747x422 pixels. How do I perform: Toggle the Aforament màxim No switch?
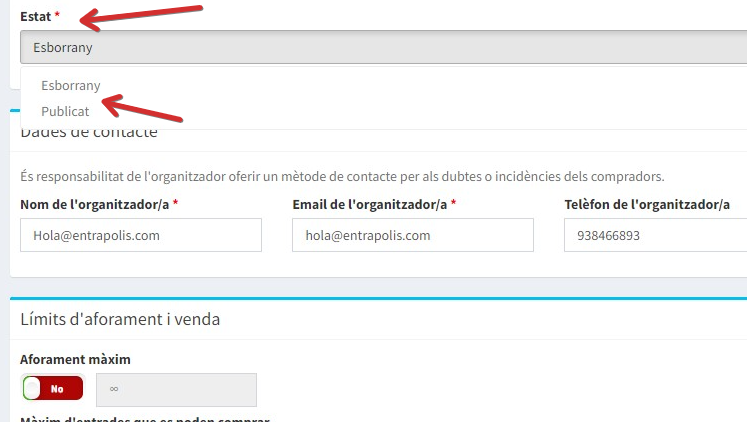[x=53, y=388]
